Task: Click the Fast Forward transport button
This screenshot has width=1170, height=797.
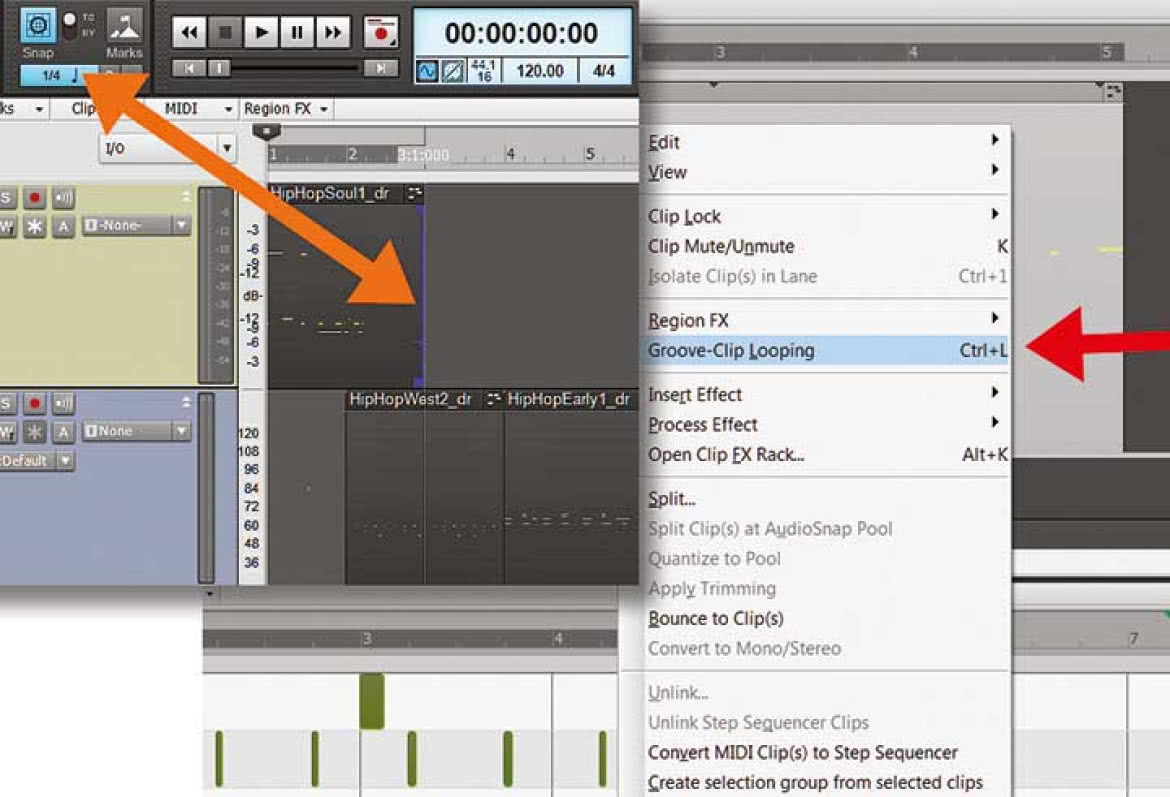Action: click(x=333, y=32)
